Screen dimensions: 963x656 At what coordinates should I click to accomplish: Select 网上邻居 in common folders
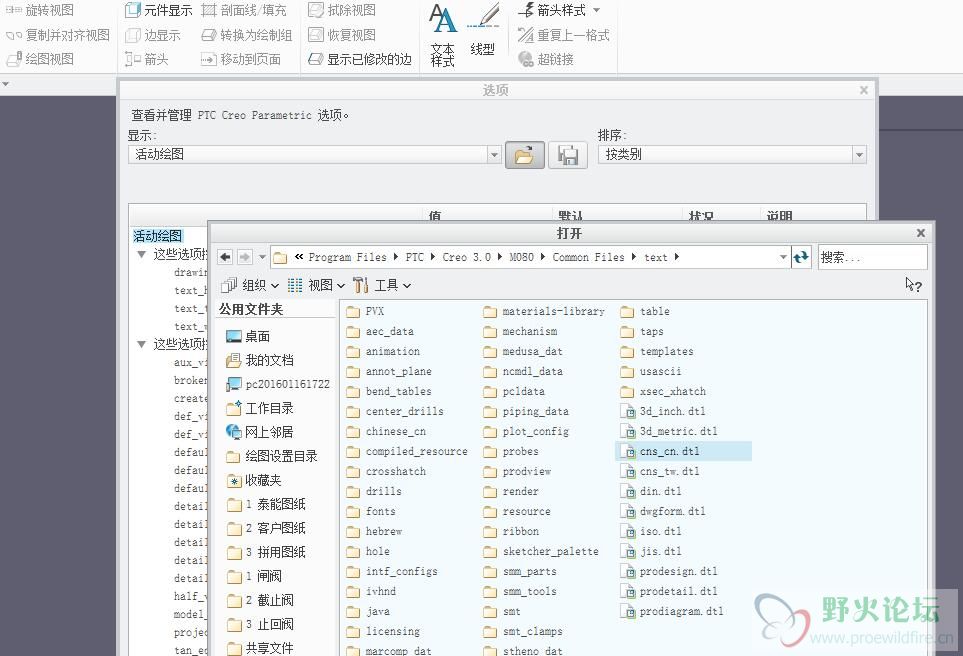click(259, 432)
